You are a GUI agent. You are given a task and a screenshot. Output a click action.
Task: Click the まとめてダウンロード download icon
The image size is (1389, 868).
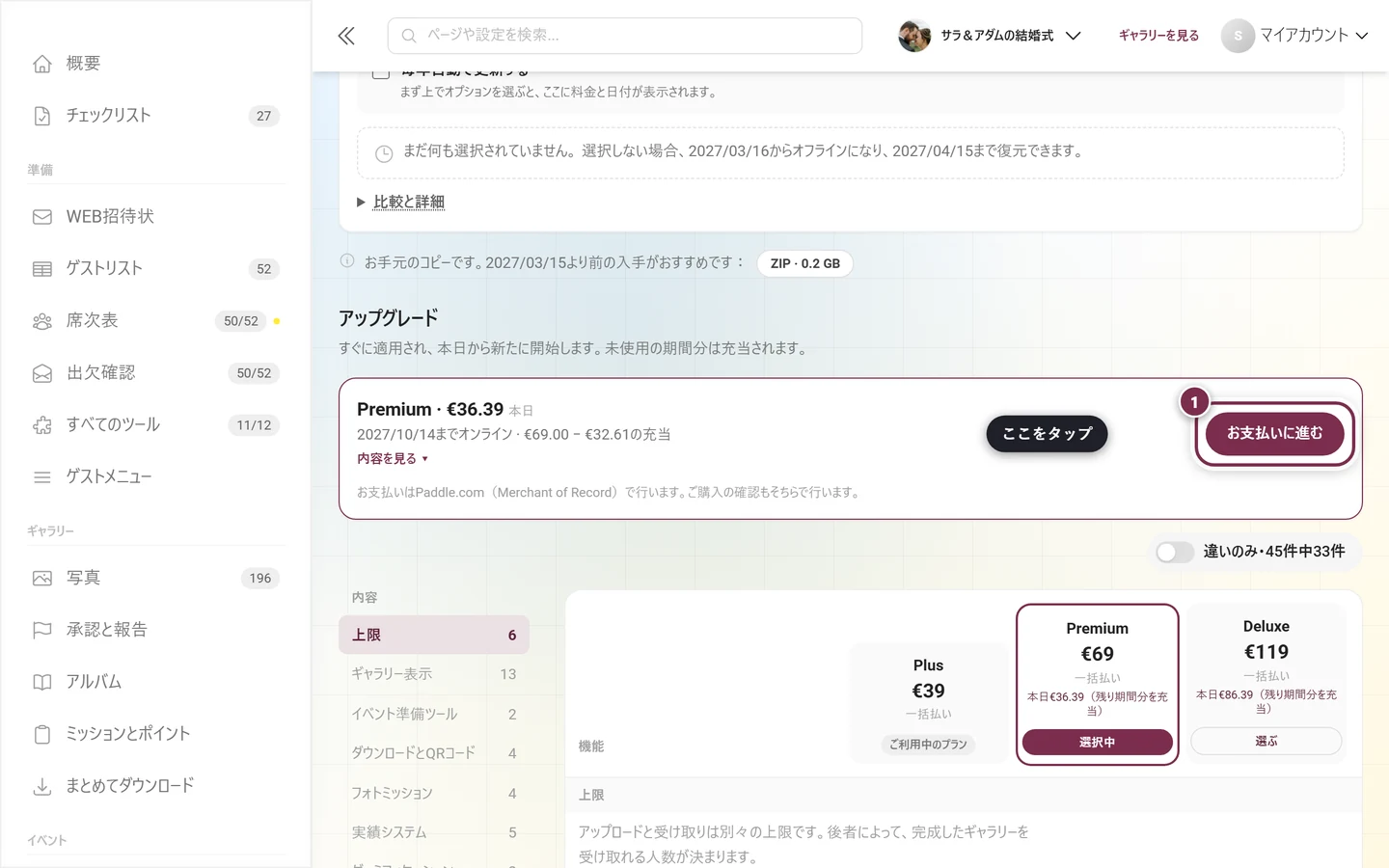point(42,787)
